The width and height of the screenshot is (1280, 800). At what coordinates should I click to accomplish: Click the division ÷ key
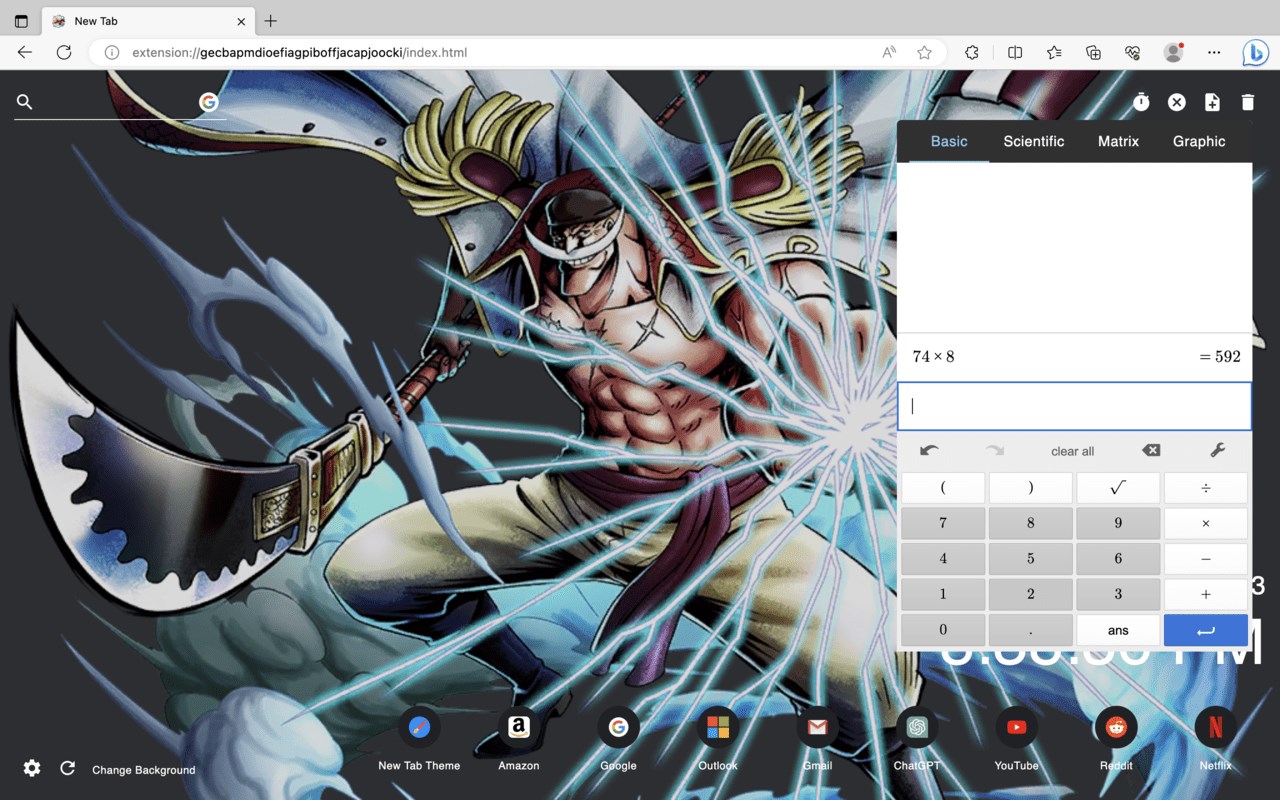pos(1206,488)
